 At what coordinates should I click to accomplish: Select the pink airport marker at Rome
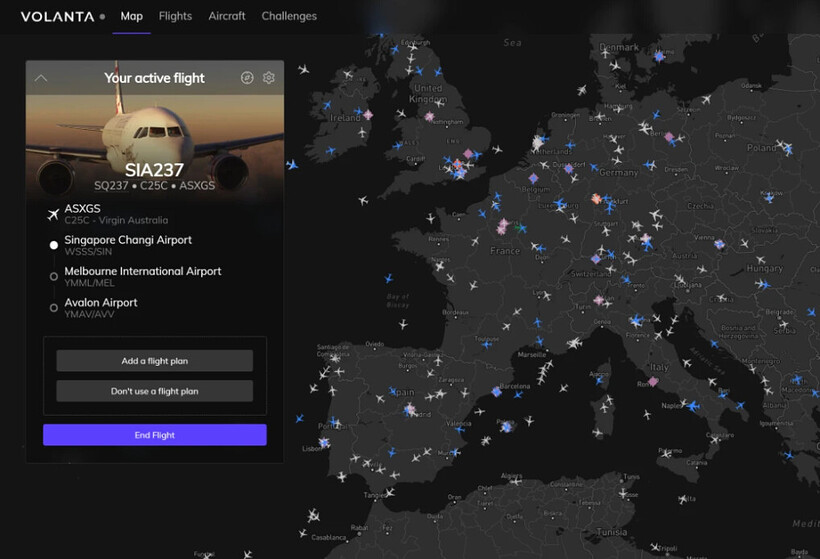pos(653,382)
